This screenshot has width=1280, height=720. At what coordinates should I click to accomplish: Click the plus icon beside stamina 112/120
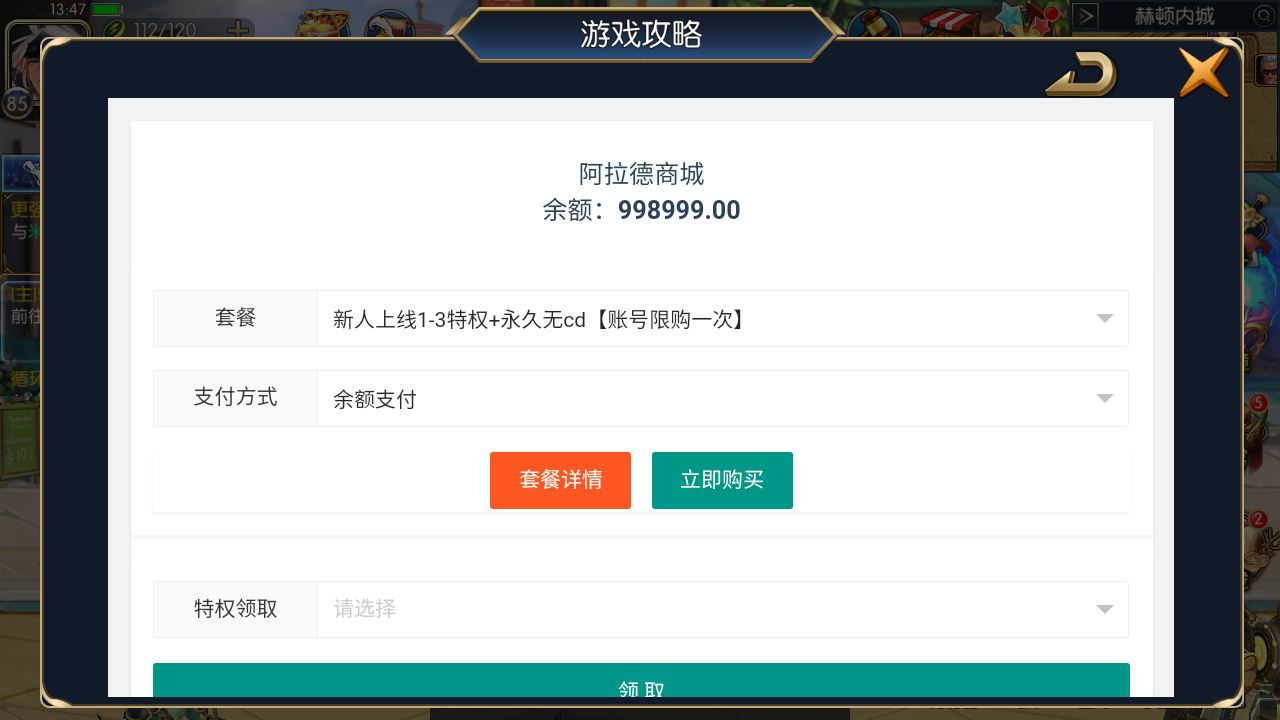click(238, 29)
